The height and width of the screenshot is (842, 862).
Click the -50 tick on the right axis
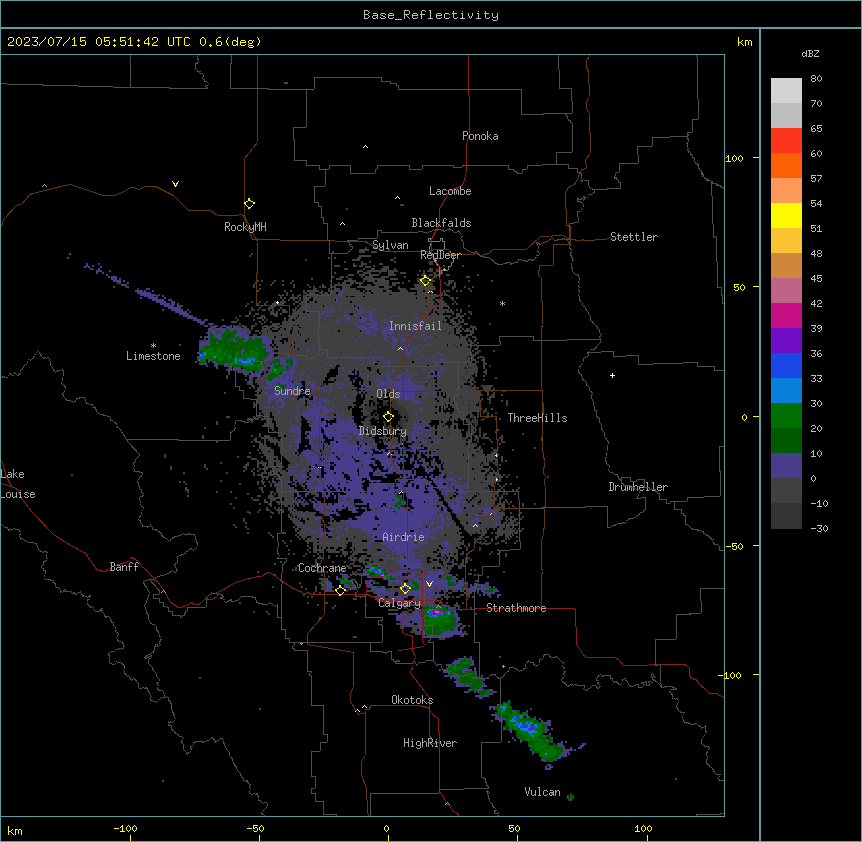pyautogui.click(x=734, y=546)
